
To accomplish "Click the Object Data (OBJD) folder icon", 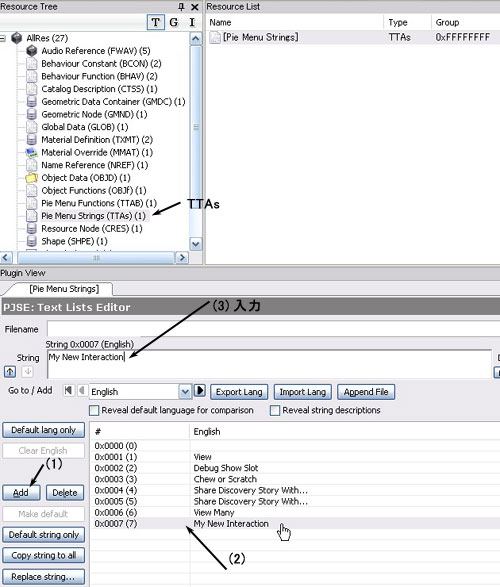I will pos(31,178).
